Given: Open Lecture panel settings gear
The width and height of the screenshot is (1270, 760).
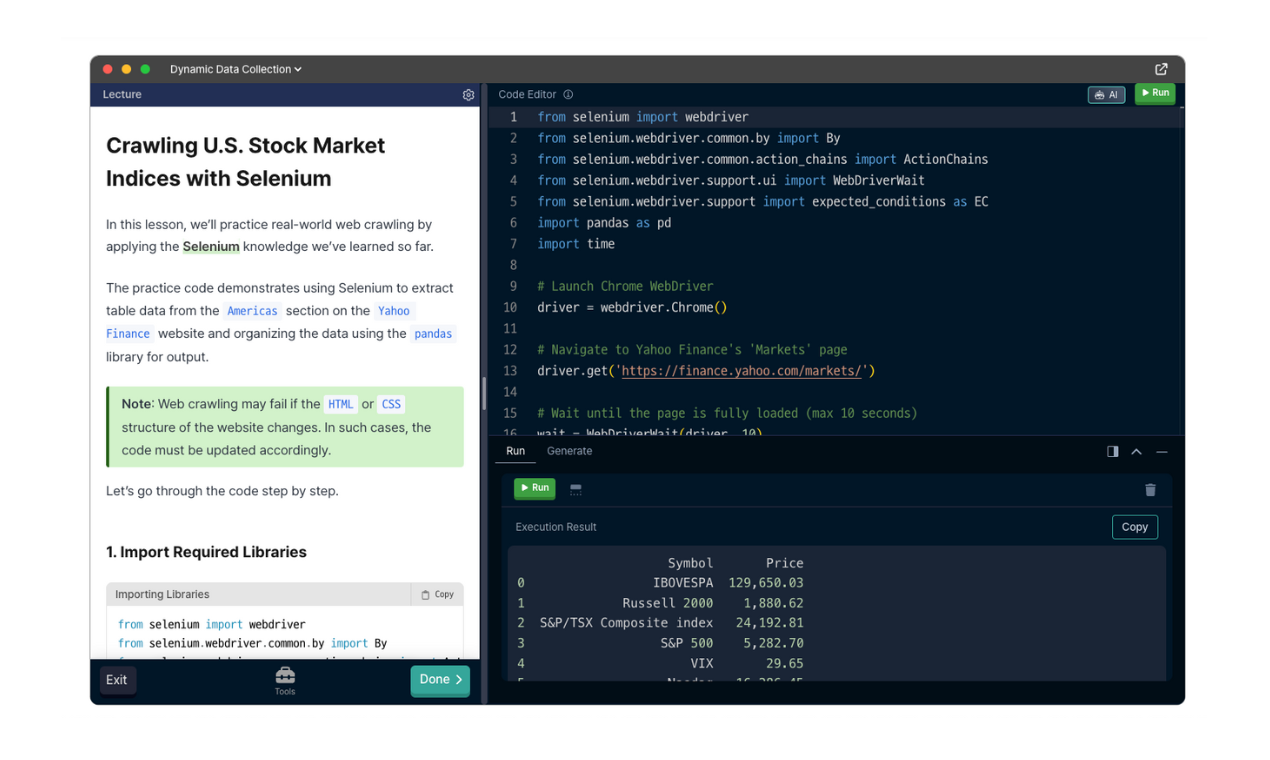Looking at the screenshot, I should (468, 95).
